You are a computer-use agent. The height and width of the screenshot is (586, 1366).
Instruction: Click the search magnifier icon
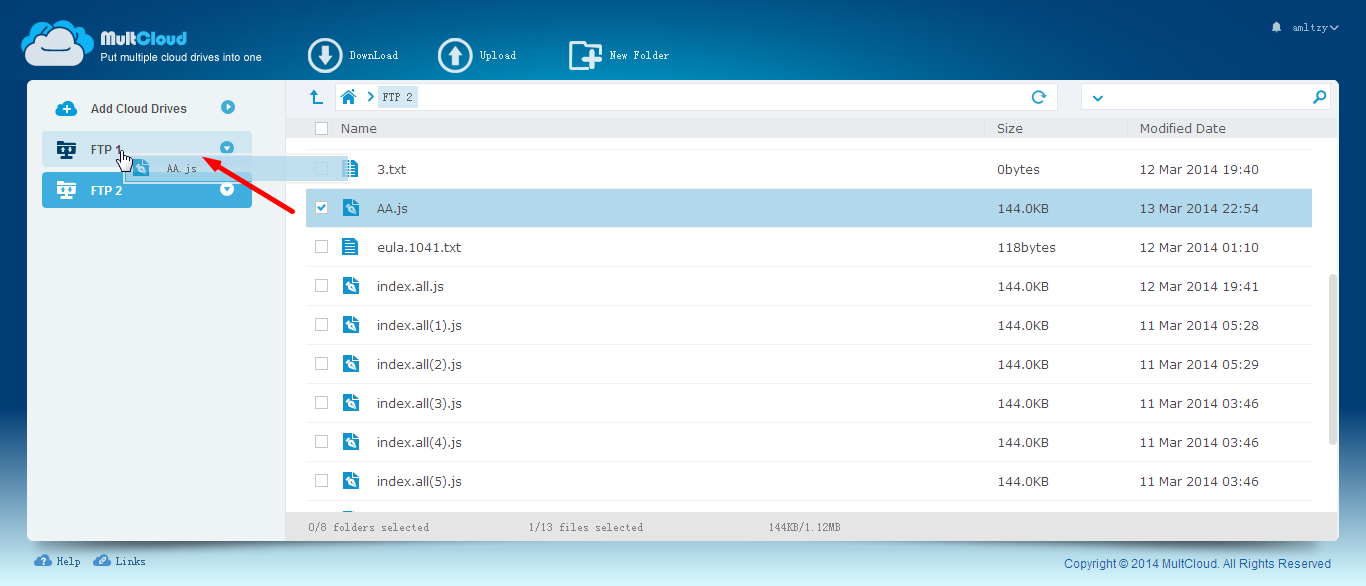(x=1320, y=97)
